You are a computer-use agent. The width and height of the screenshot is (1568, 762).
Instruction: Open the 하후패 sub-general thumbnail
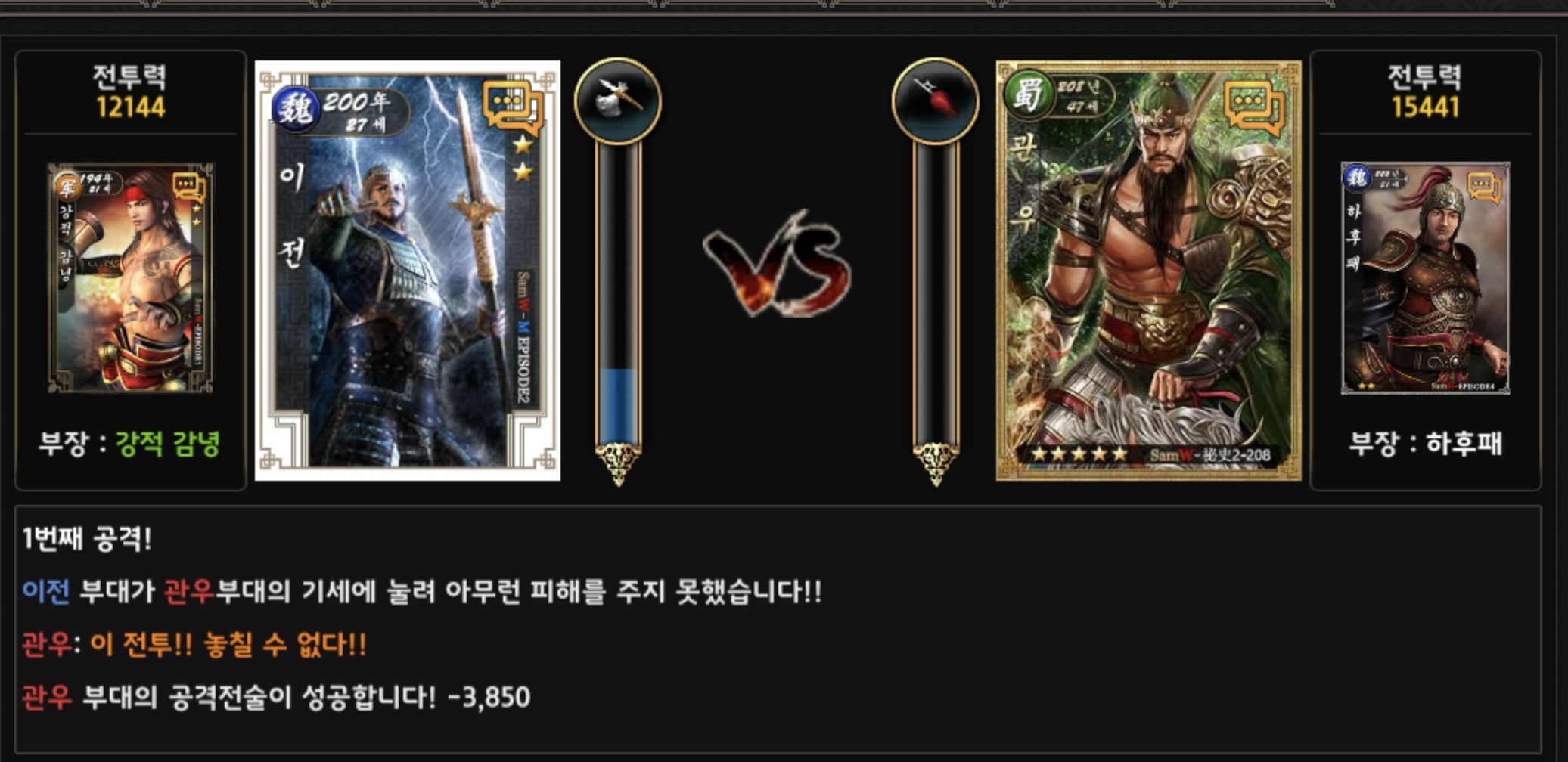click(1426, 277)
